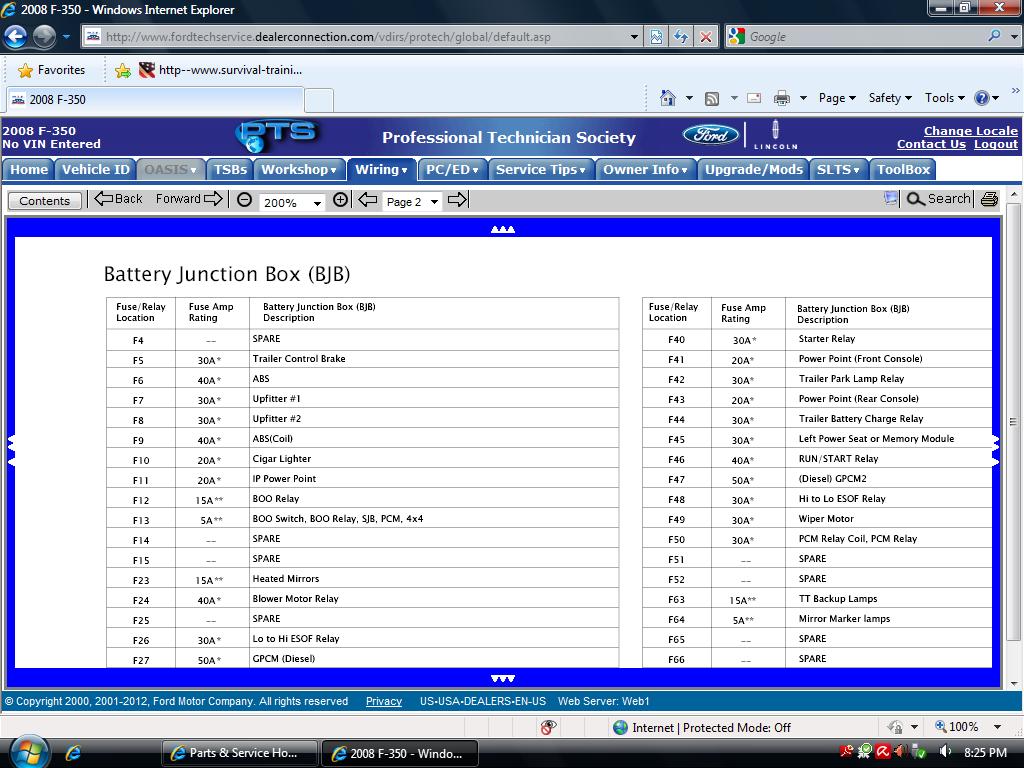Image resolution: width=1024 pixels, height=768 pixels.
Task: Pan diagram up with top triple arrows
Action: pos(503,229)
